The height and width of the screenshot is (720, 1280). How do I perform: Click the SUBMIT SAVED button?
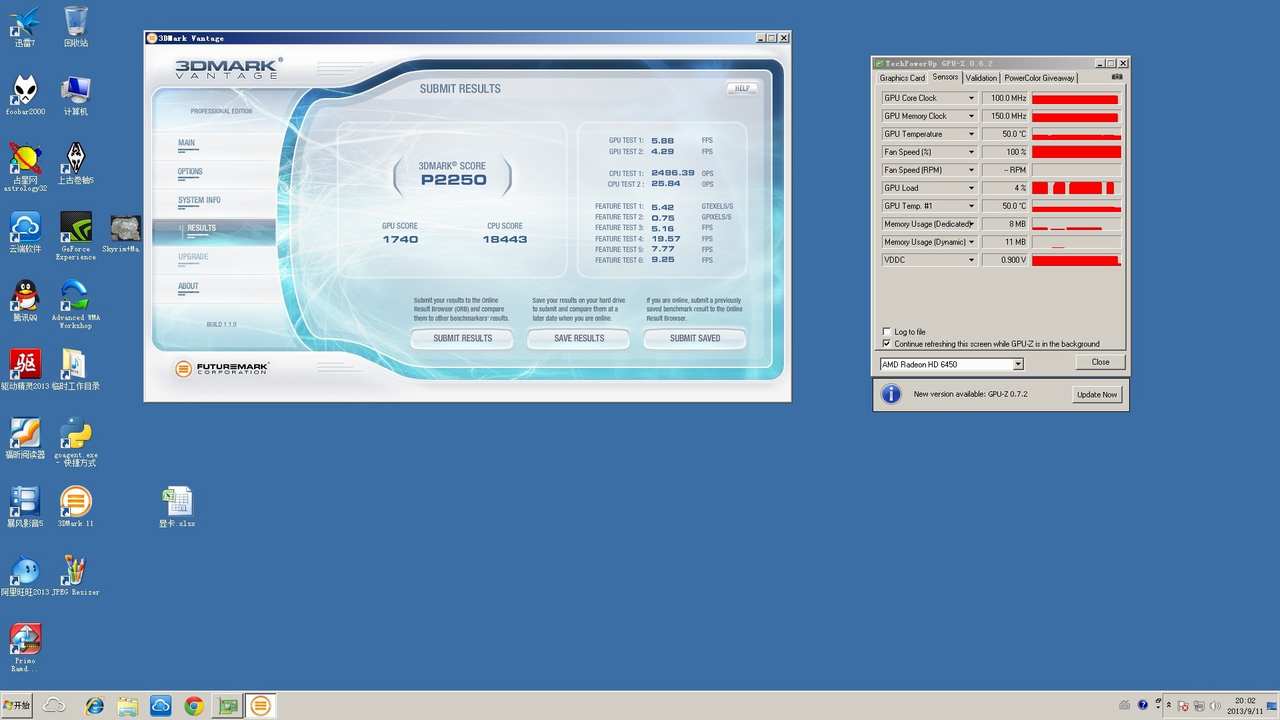(695, 339)
